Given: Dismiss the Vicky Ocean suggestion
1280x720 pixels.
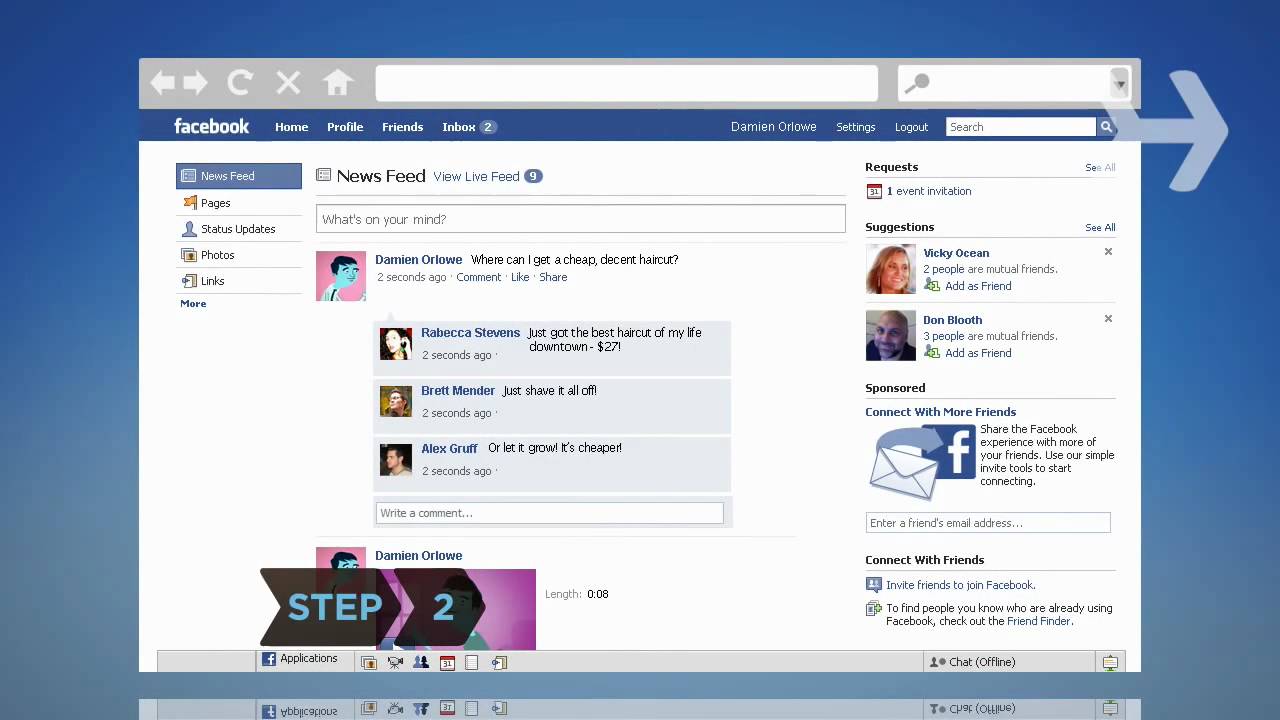Looking at the screenshot, I should [1108, 252].
